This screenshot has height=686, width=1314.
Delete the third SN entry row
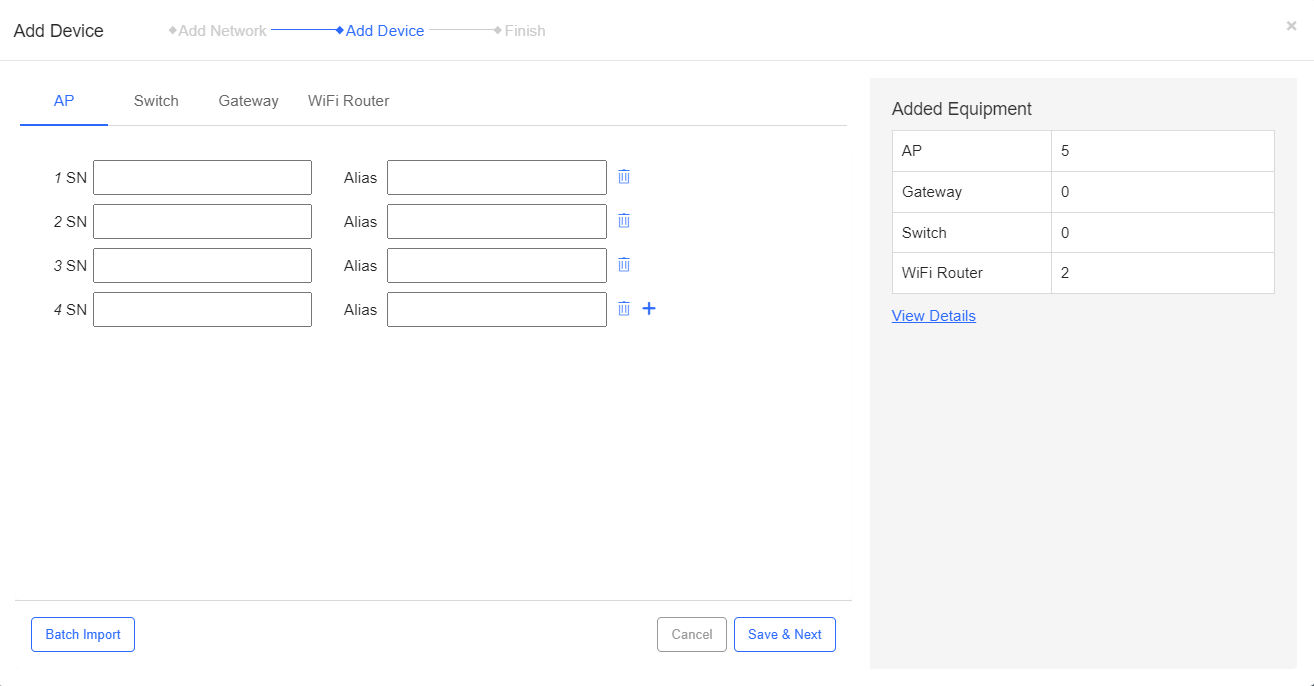click(624, 265)
